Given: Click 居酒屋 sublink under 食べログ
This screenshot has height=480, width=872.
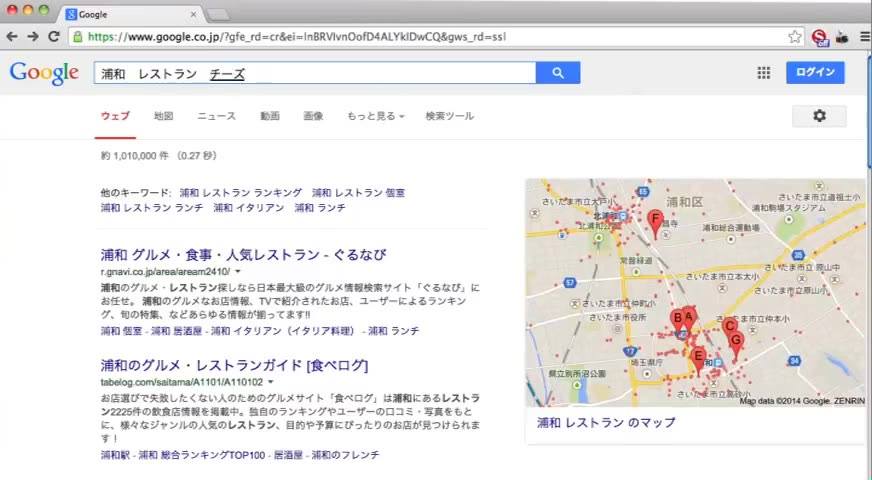Looking at the screenshot, I should (288, 455).
